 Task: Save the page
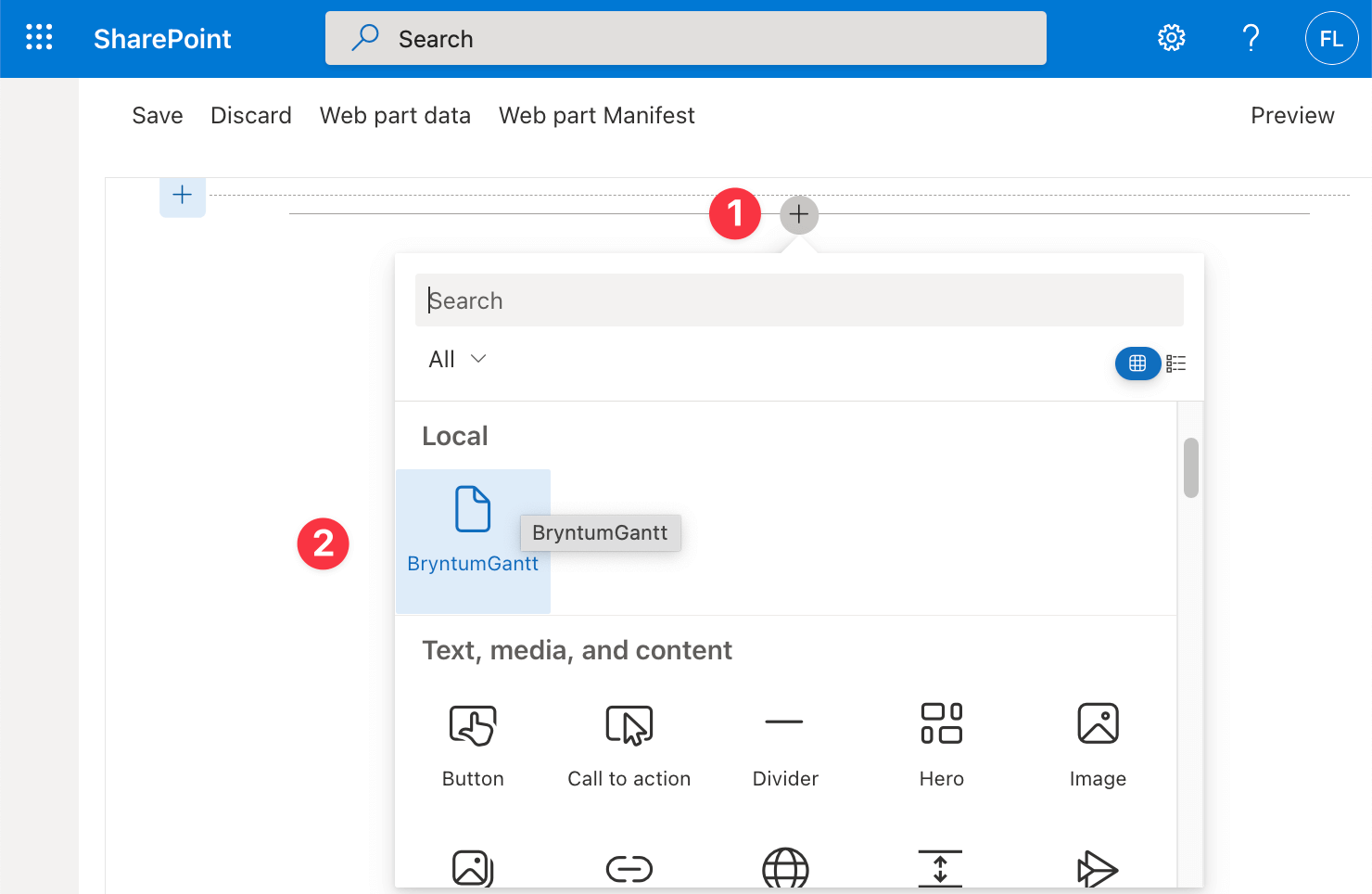pyautogui.click(x=158, y=115)
